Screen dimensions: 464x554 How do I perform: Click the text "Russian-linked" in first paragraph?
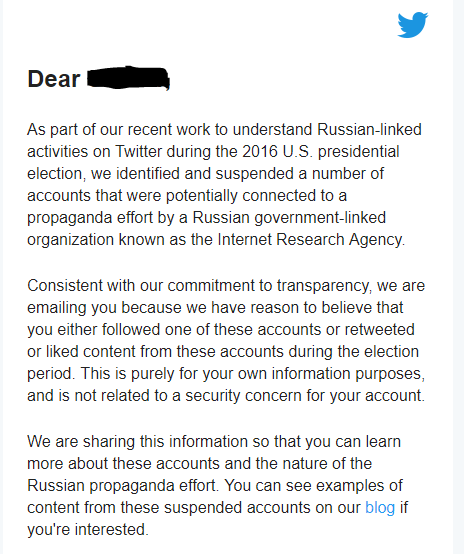tap(369, 129)
